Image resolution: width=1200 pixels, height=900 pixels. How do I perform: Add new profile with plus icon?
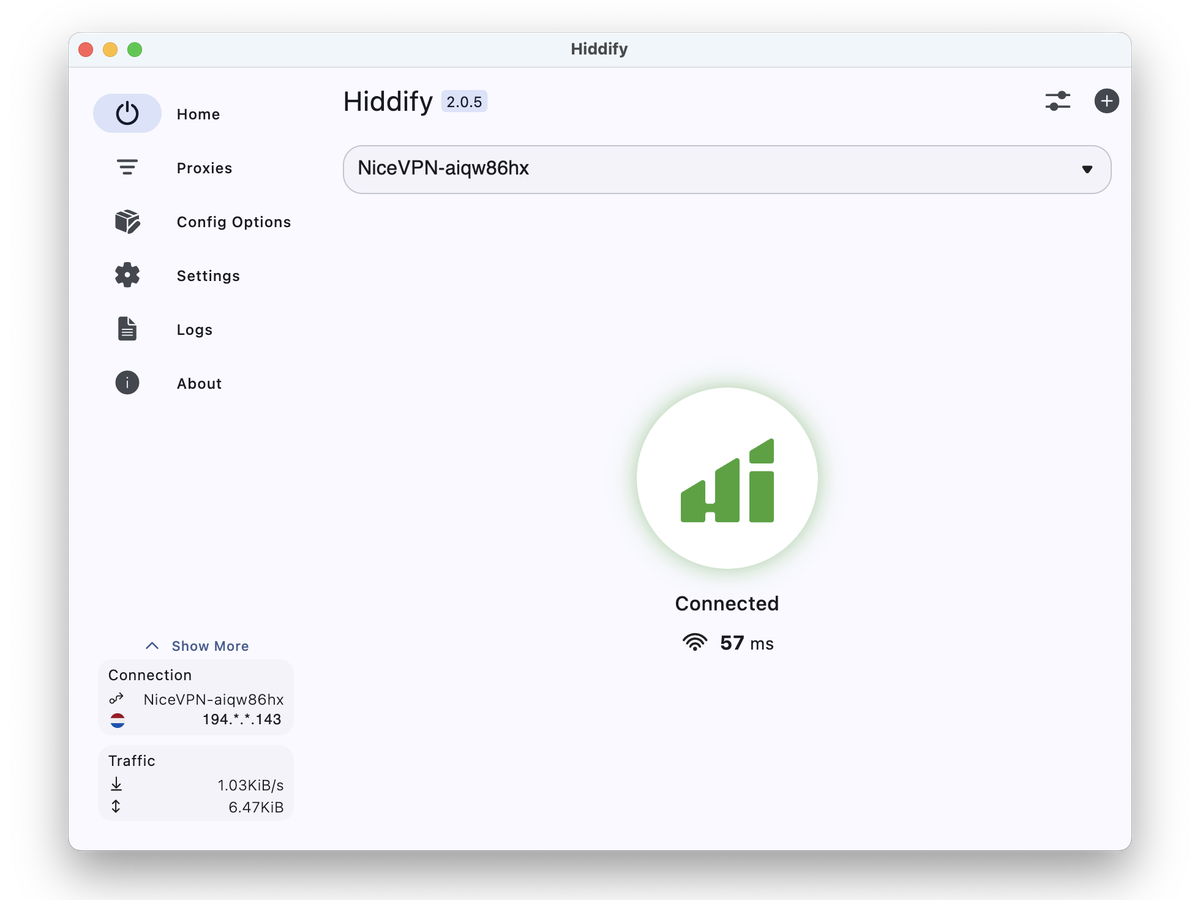(1106, 101)
